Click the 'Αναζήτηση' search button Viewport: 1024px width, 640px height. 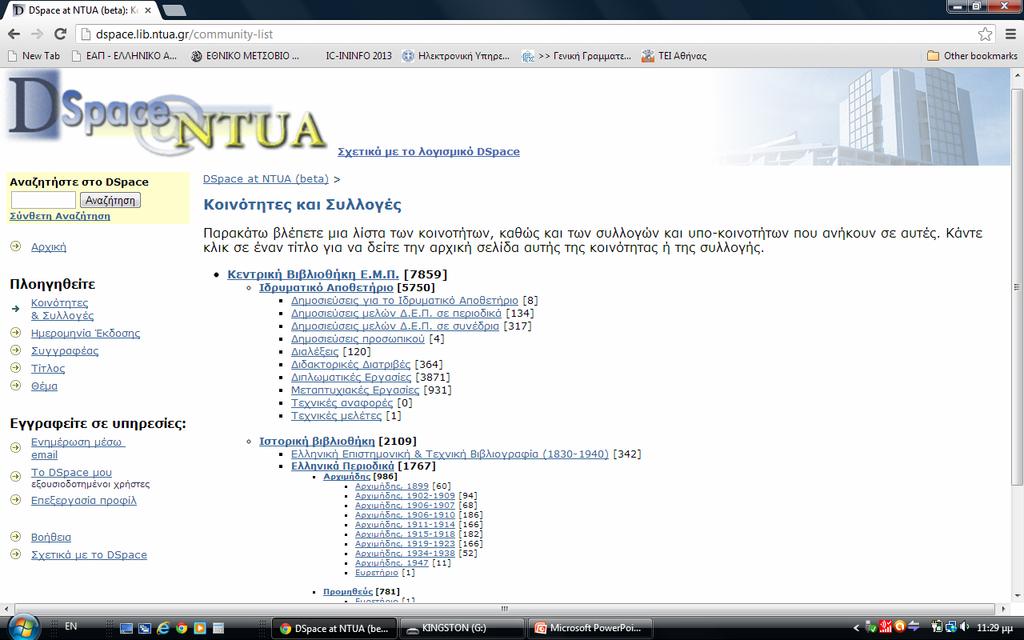click(110, 200)
